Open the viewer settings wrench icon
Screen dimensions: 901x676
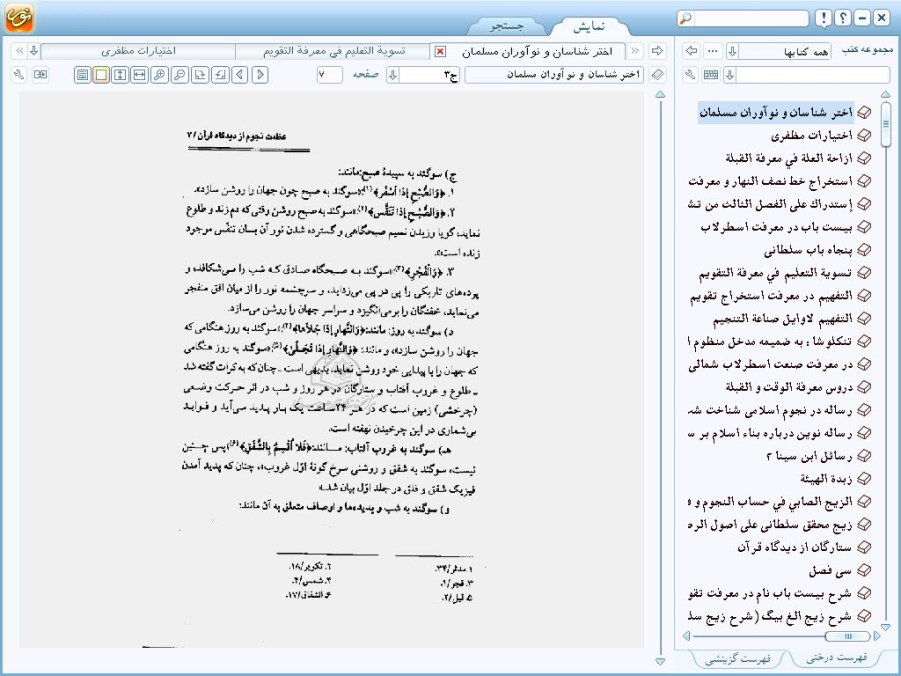pyautogui.click(x=19, y=75)
